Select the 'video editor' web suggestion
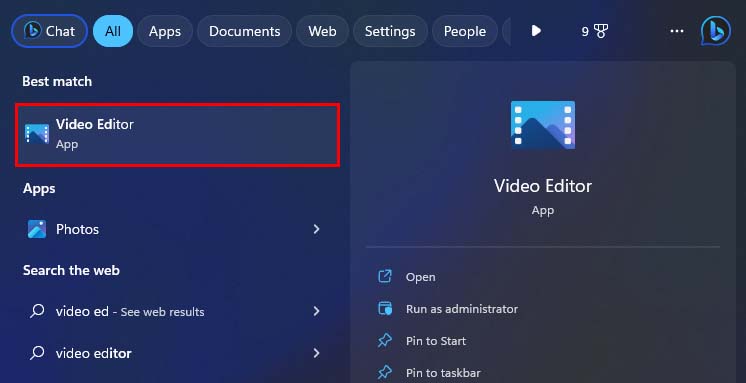 tap(177, 353)
